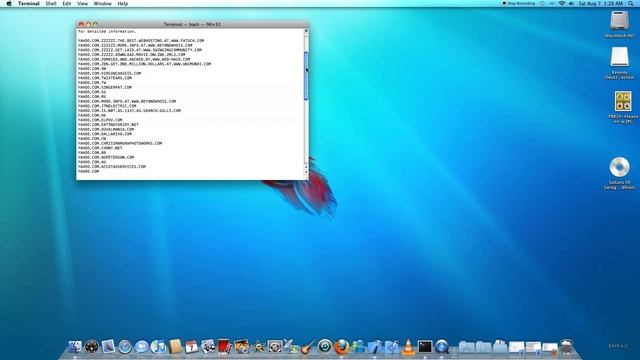The image size is (640, 360).
Task: Open the MSN Messenger icon in the Dock
Action: click(x=358, y=347)
